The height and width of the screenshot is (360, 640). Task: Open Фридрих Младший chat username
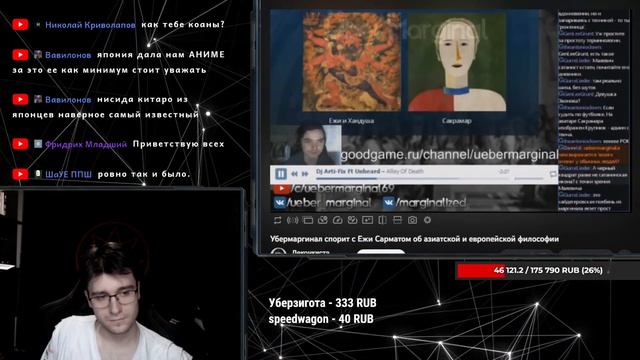coord(86,144)
